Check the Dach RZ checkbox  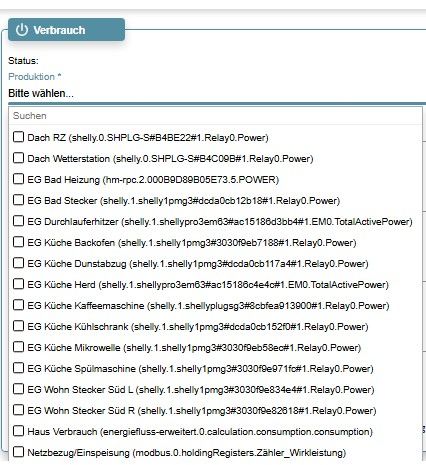pos(18,137)
